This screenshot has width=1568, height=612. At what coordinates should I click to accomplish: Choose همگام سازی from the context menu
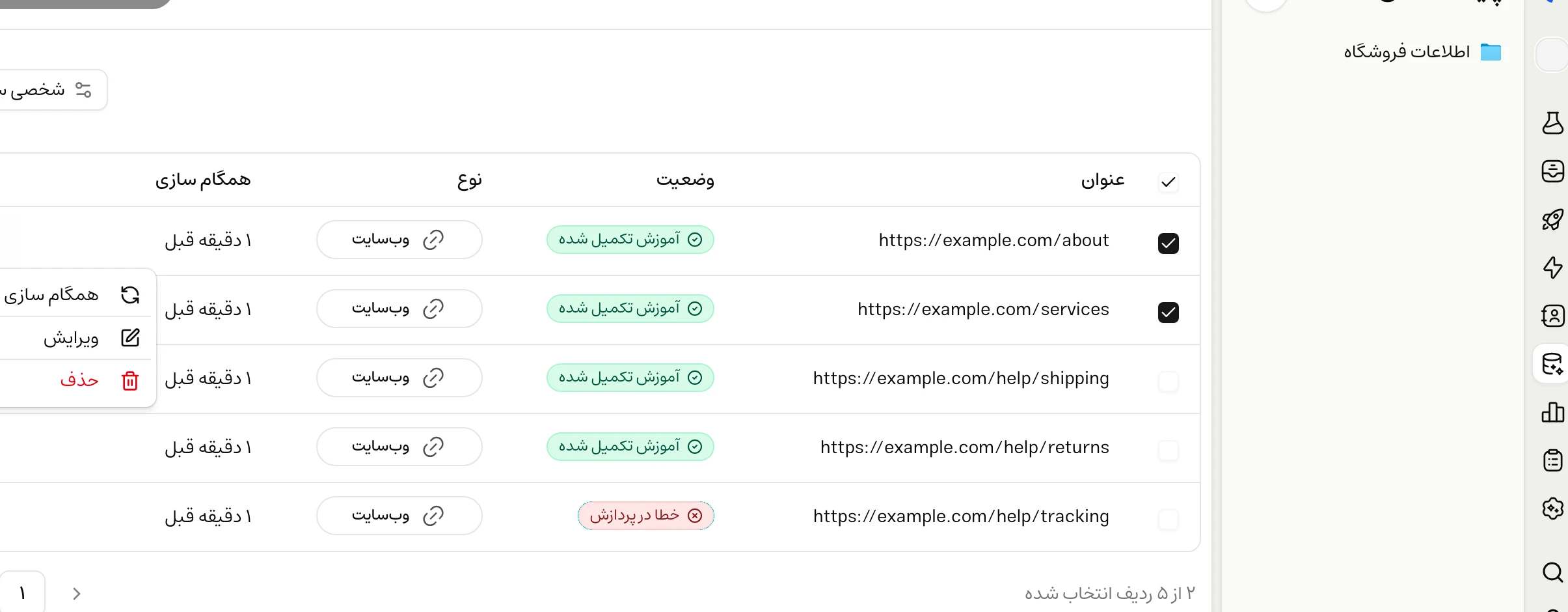tap(75, 295)
